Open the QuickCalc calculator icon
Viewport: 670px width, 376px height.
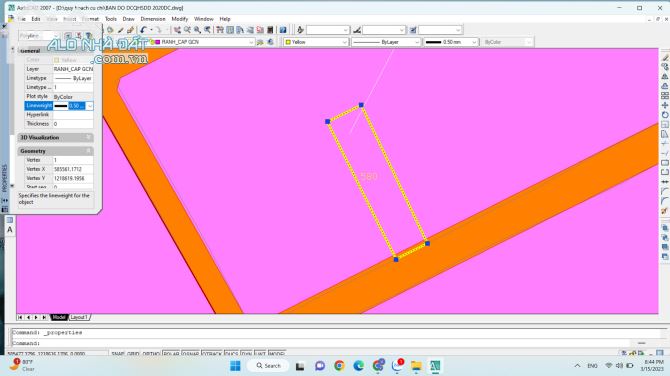click(270, 30)
